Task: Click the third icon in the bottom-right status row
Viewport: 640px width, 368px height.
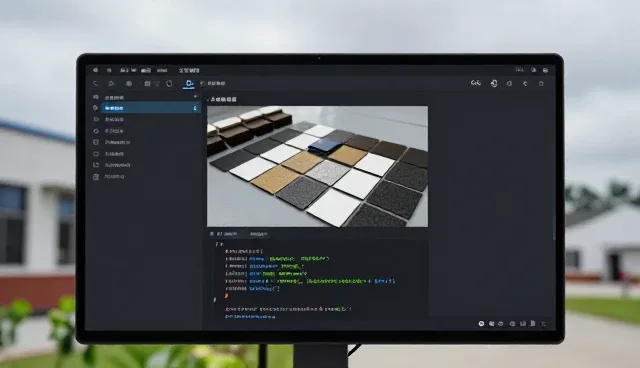Action: point(501,324)
